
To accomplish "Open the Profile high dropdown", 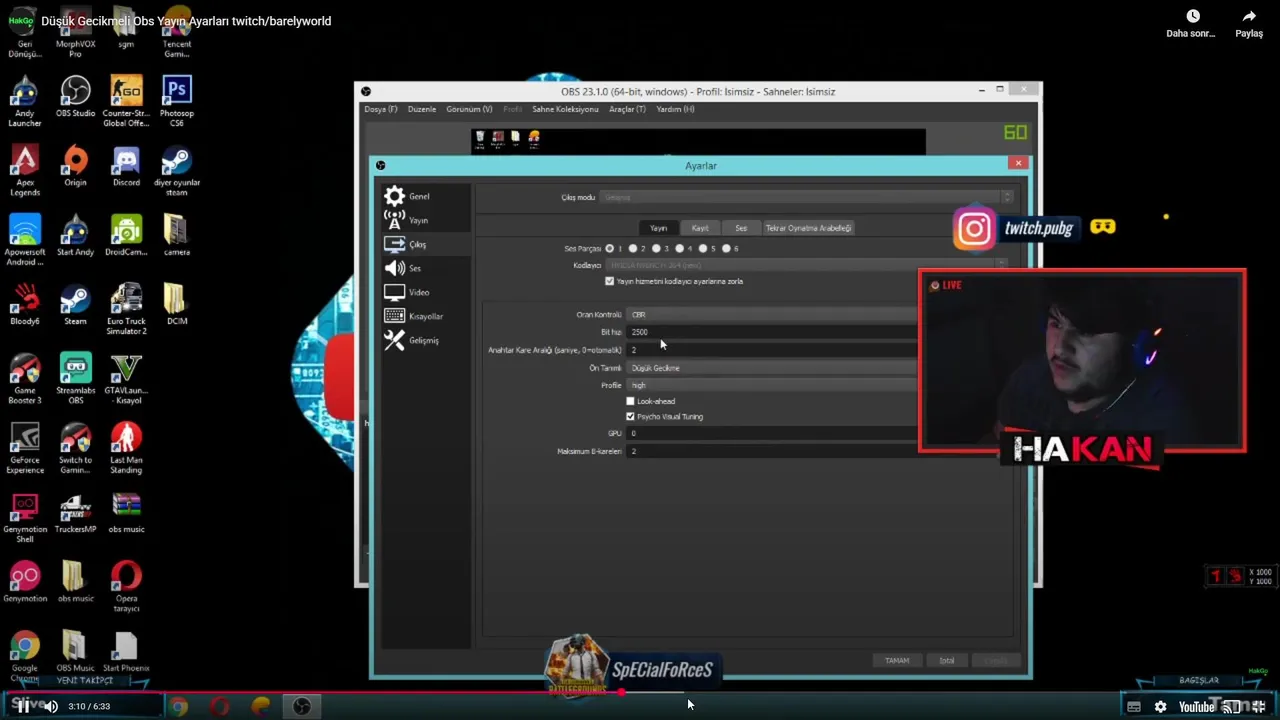I will pos(772,385).
